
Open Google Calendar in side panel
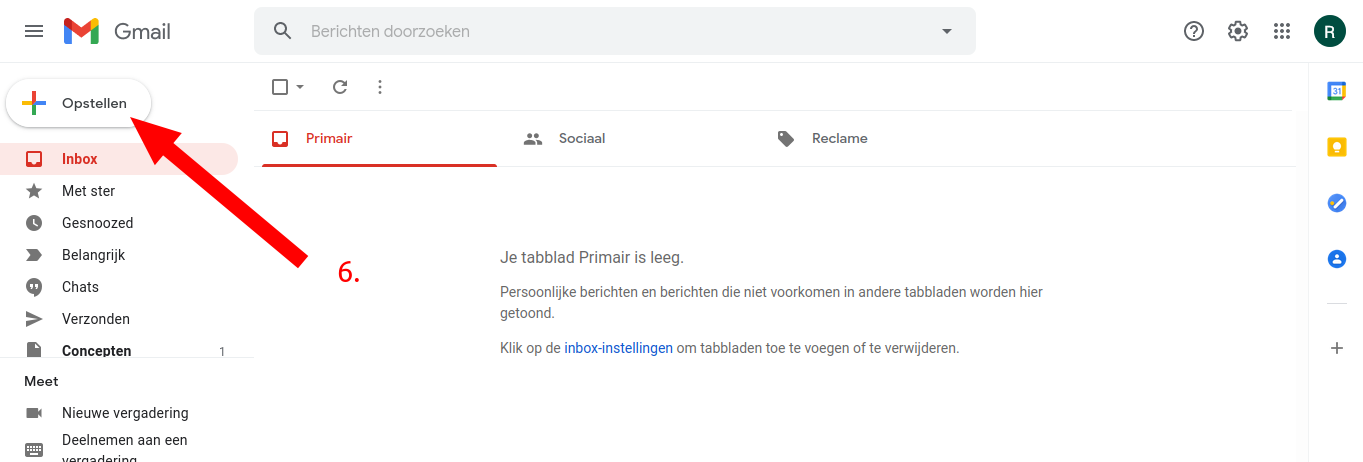(1336, 91)
